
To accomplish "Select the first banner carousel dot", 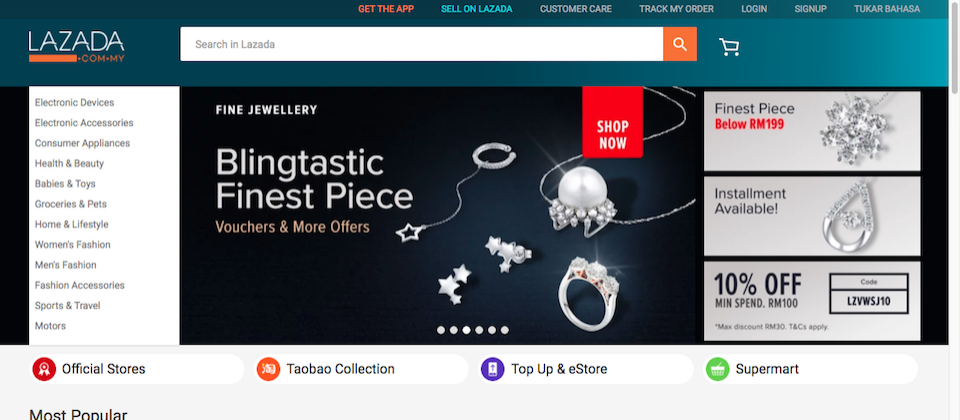I will click(441, 330).
